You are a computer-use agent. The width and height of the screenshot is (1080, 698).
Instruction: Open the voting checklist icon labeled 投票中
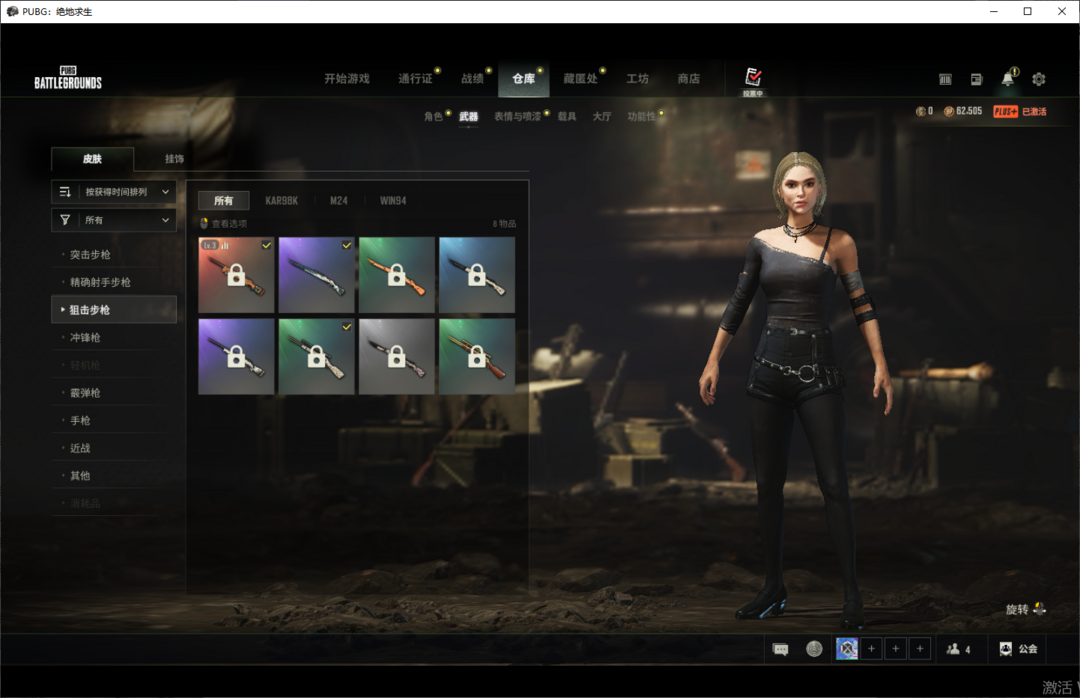753,81
